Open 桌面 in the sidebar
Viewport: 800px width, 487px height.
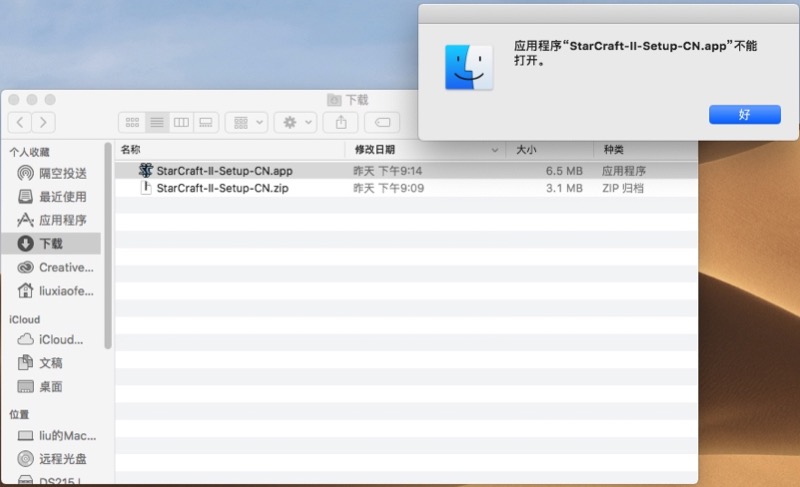pyautogui.click(x=52, y=387)
